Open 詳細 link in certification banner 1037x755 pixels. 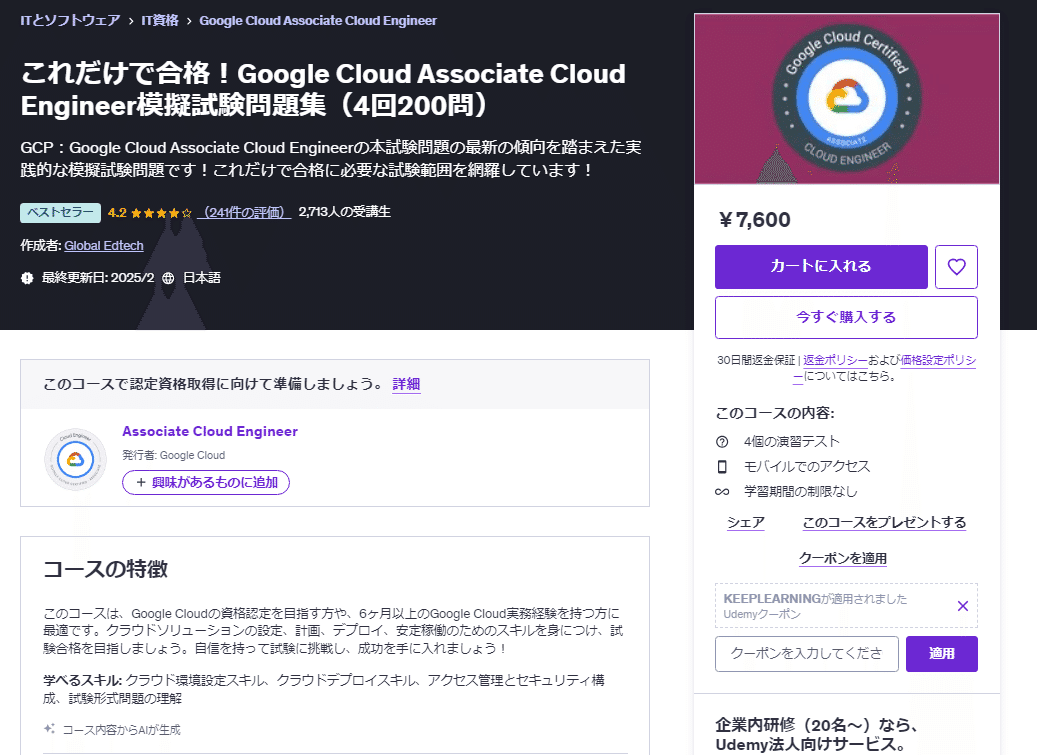click(x=406, y=384)
